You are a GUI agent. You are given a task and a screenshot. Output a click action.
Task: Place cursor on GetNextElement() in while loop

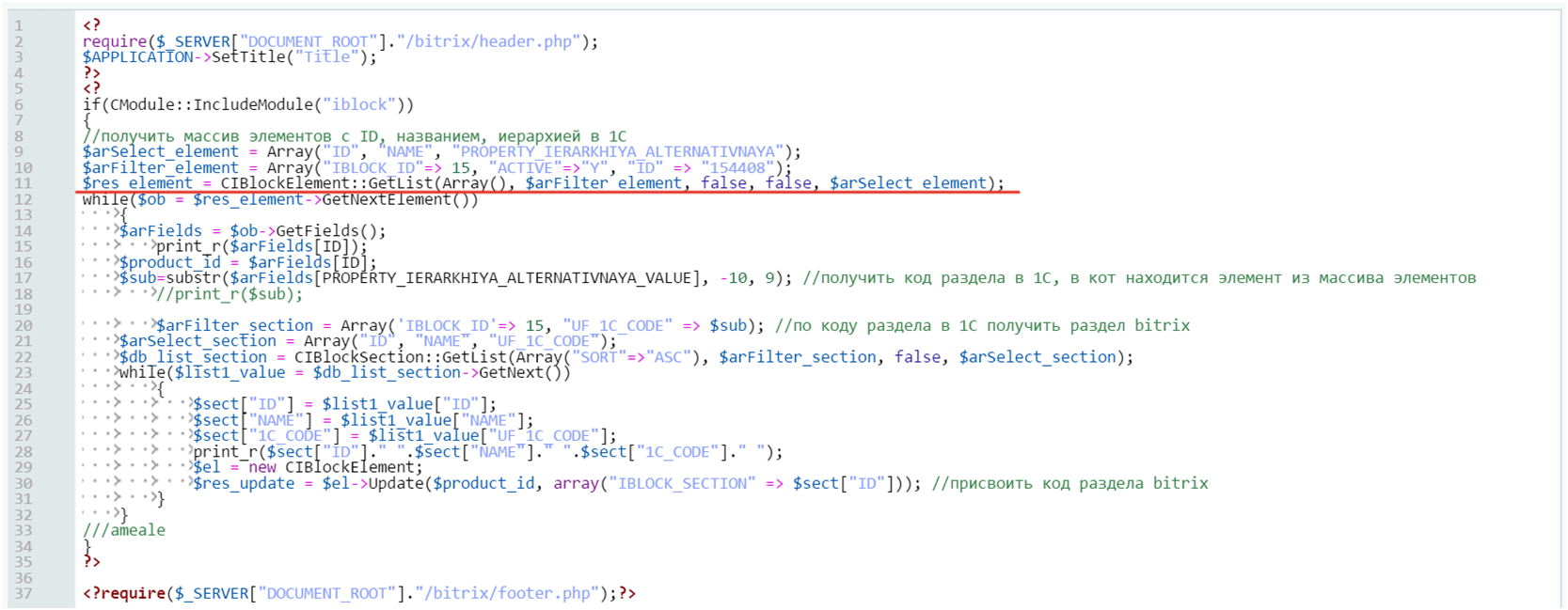(399, 199)
